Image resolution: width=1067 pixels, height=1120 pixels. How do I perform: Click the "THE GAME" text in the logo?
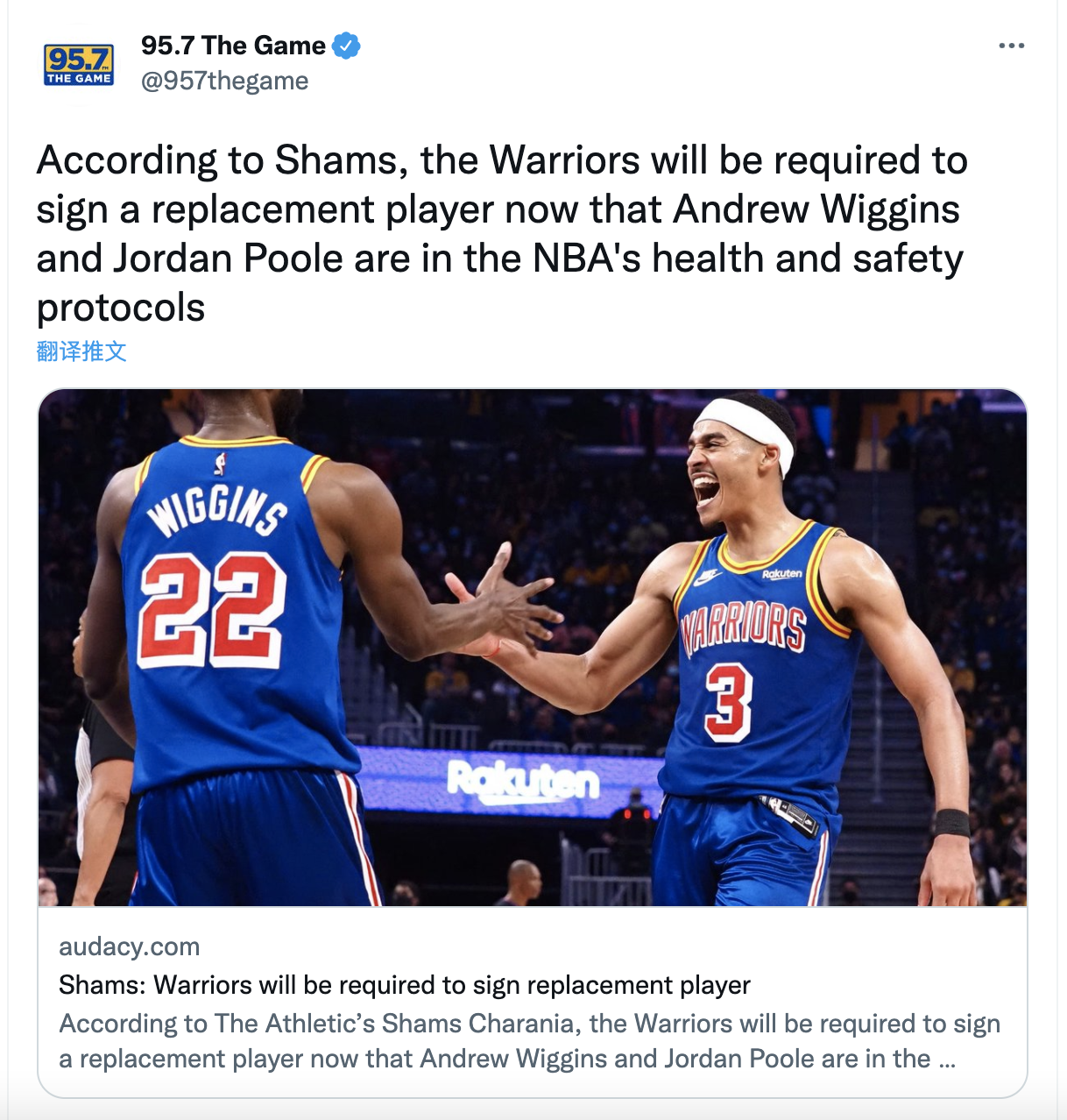coord(79,78)
